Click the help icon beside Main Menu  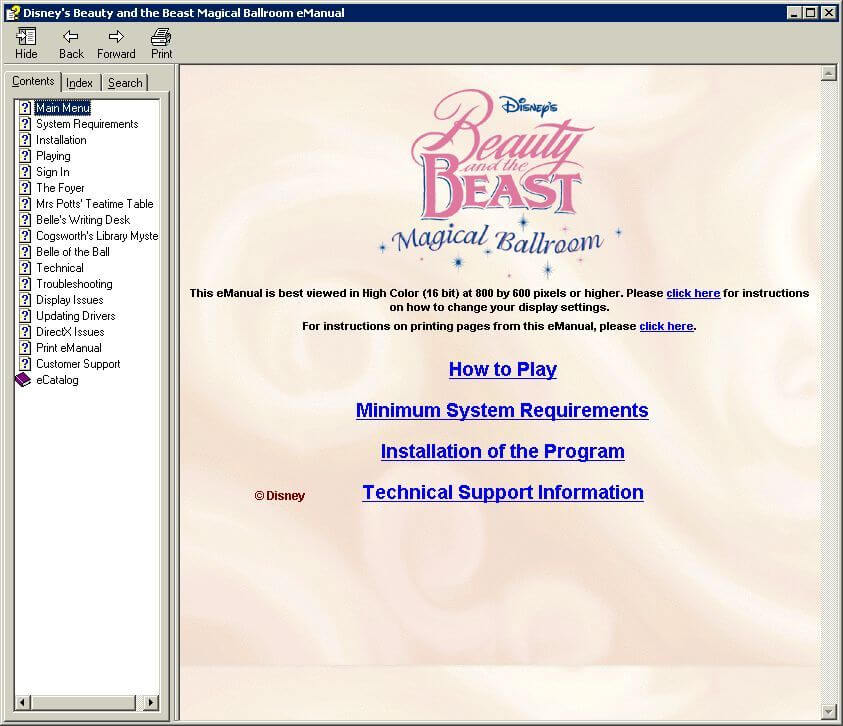(25, 108)
